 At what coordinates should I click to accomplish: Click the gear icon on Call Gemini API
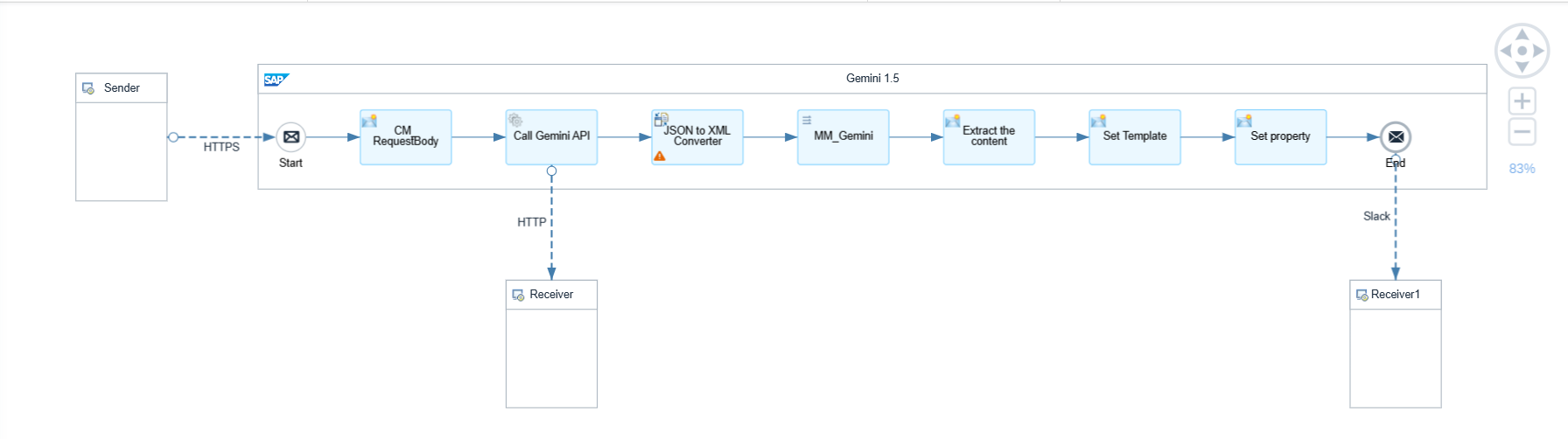(x=515, y=120)
